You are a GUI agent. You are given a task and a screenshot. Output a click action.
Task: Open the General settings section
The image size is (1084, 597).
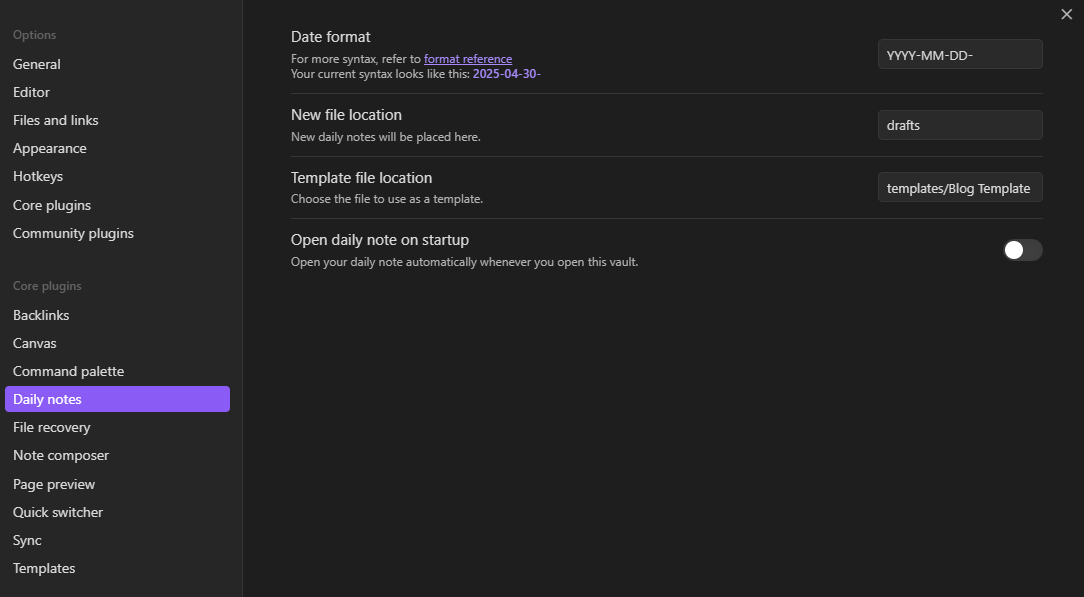click(36, 63)
